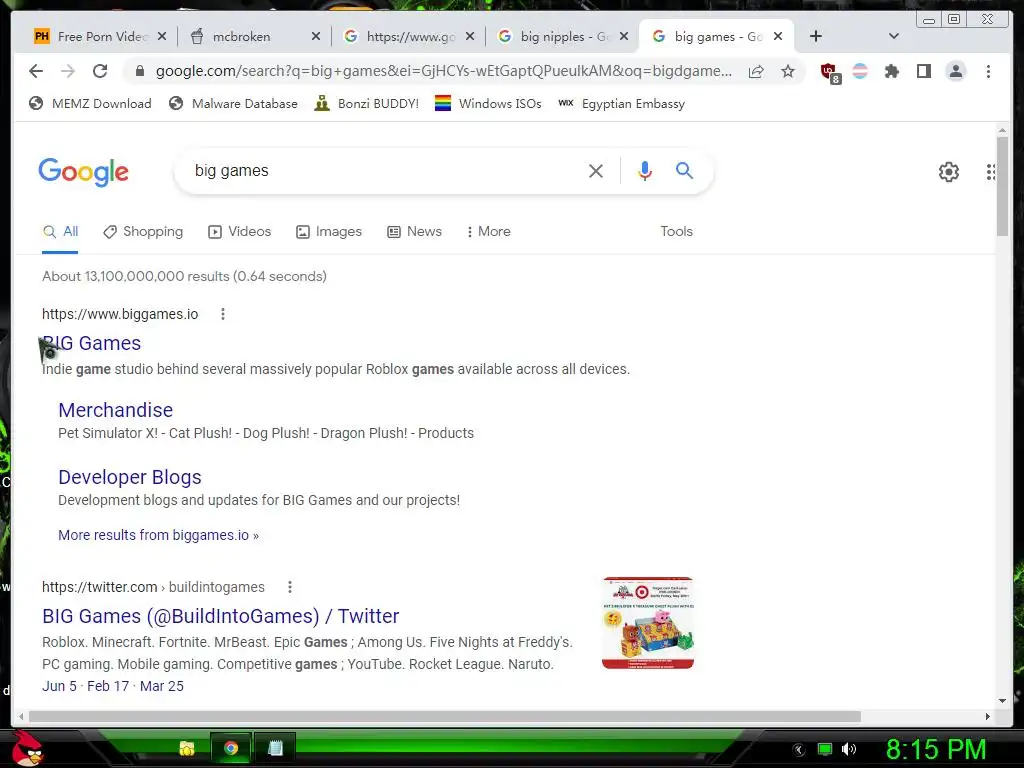Open the notepad taskbar app
Screen dimensions: 1024x768
pyautogui.click(x=276, y=748)
